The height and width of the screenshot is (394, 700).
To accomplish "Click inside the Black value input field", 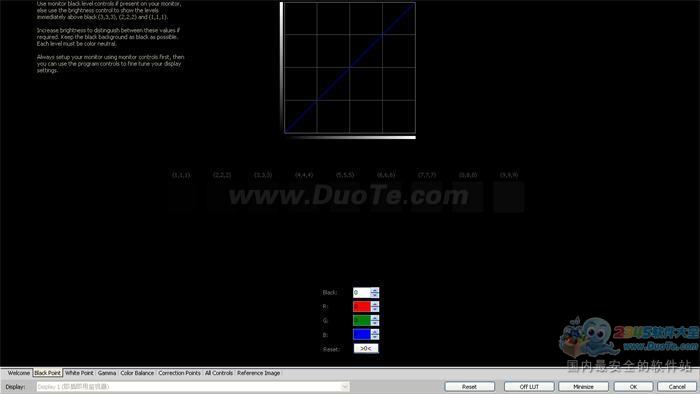I will pos(362,293).
